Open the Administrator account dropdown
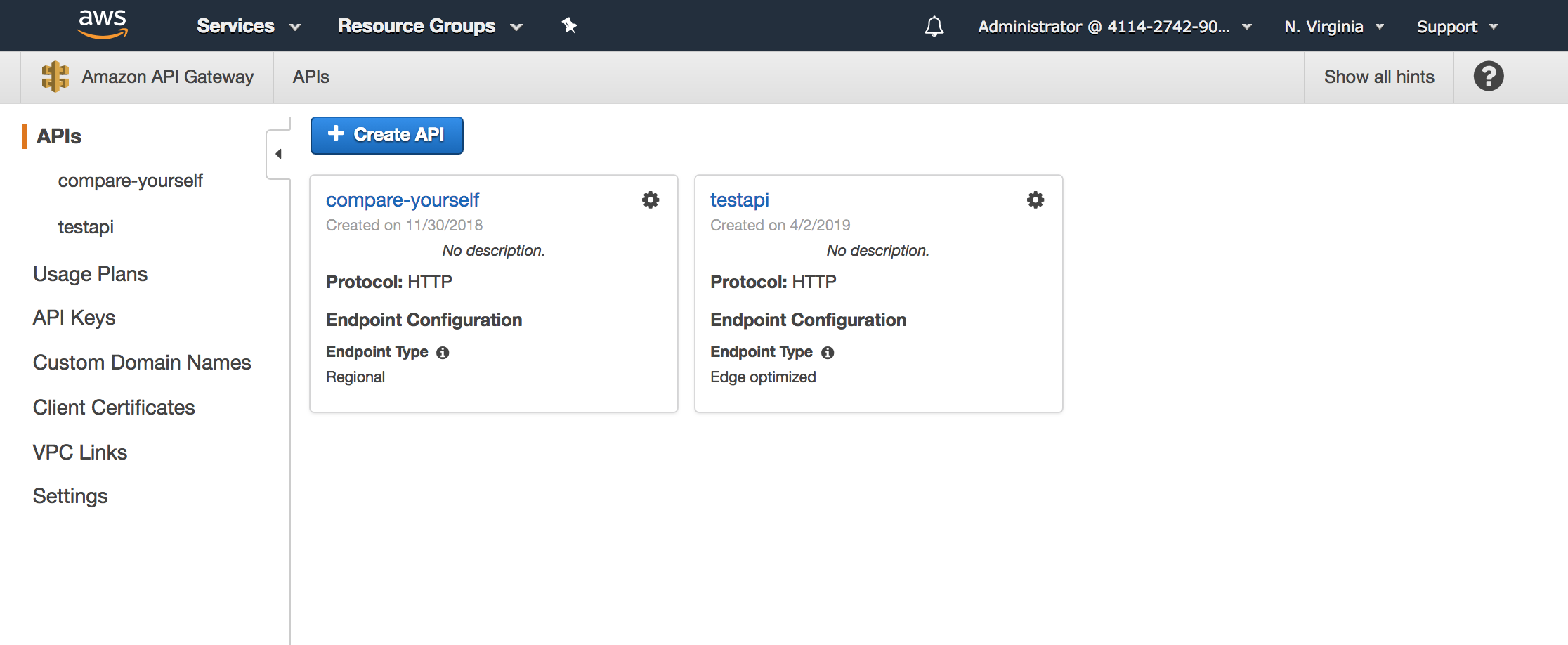1568x645 pixels. (1114, 27)
